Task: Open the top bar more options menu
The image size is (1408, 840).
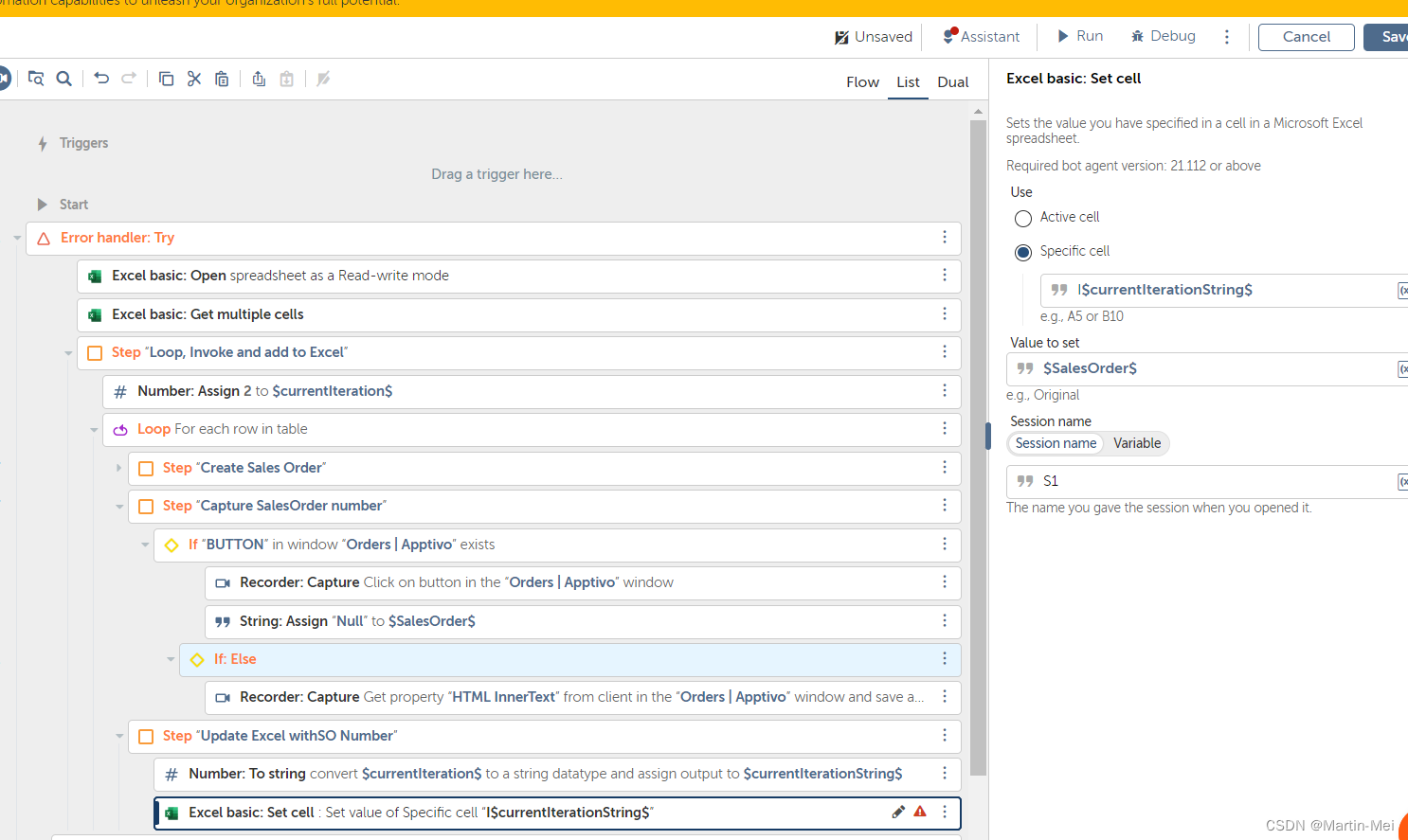Action: pyautogui.click(x=1227, y=37)
